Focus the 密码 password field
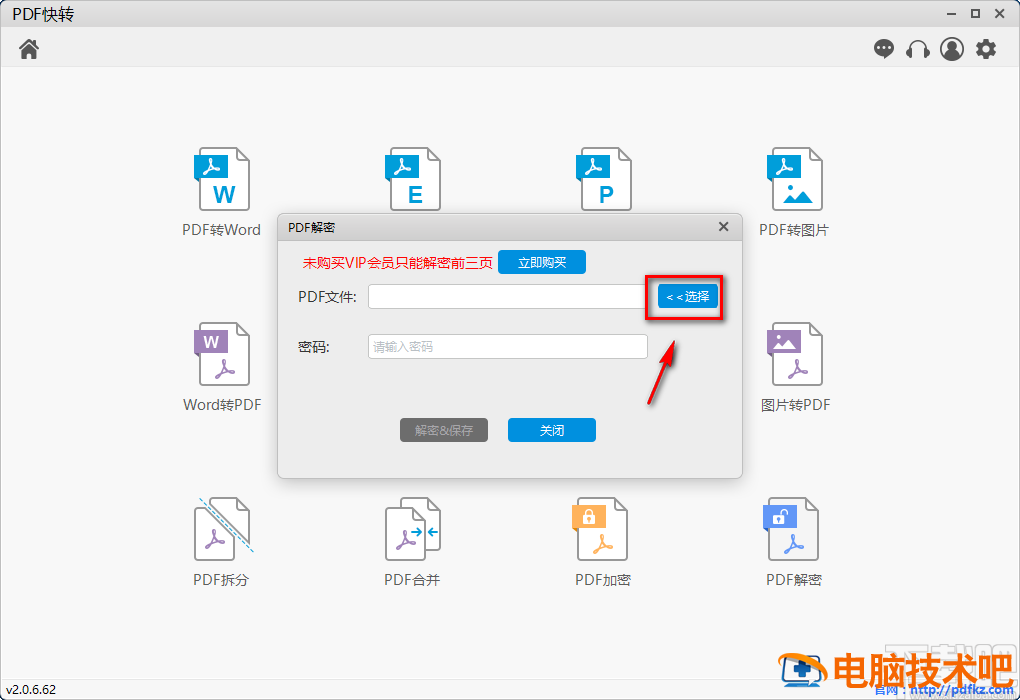The height and width of the screenshot is (700, 1020). (507, 347)
